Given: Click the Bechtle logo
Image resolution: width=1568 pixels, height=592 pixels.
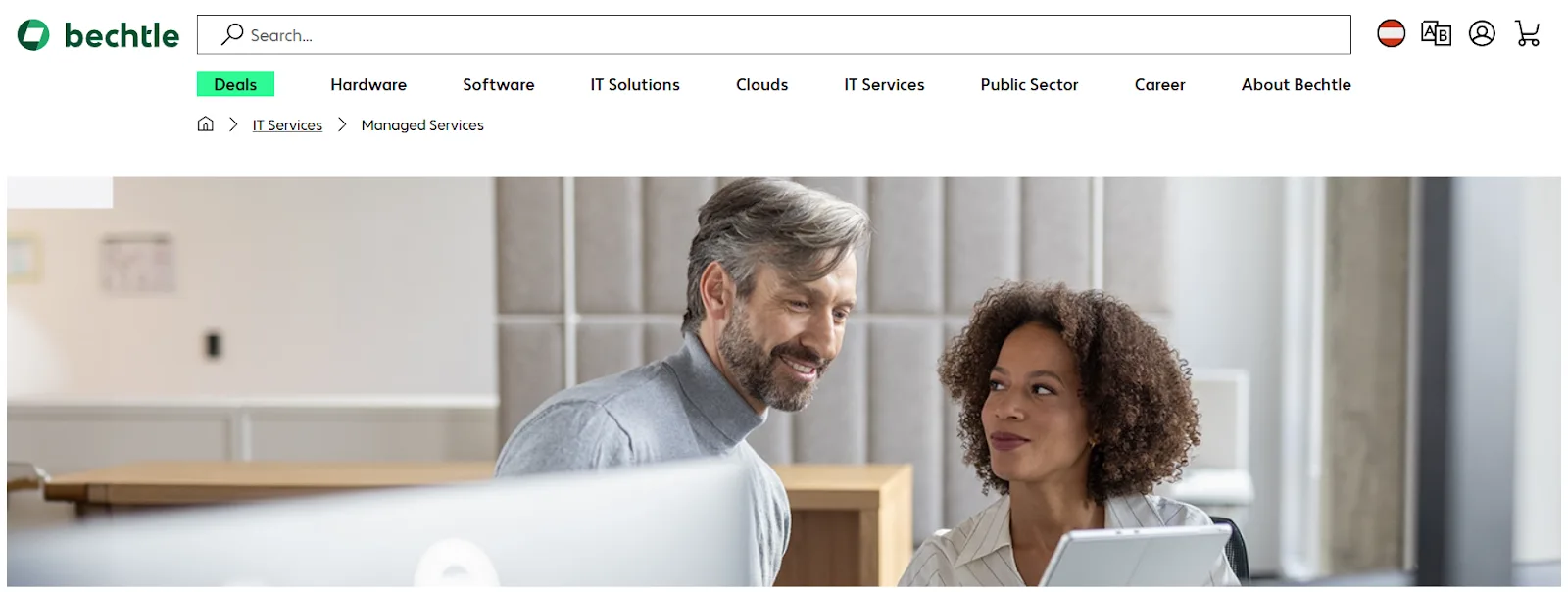Looking at the screenshot, I should click(98, 35).
